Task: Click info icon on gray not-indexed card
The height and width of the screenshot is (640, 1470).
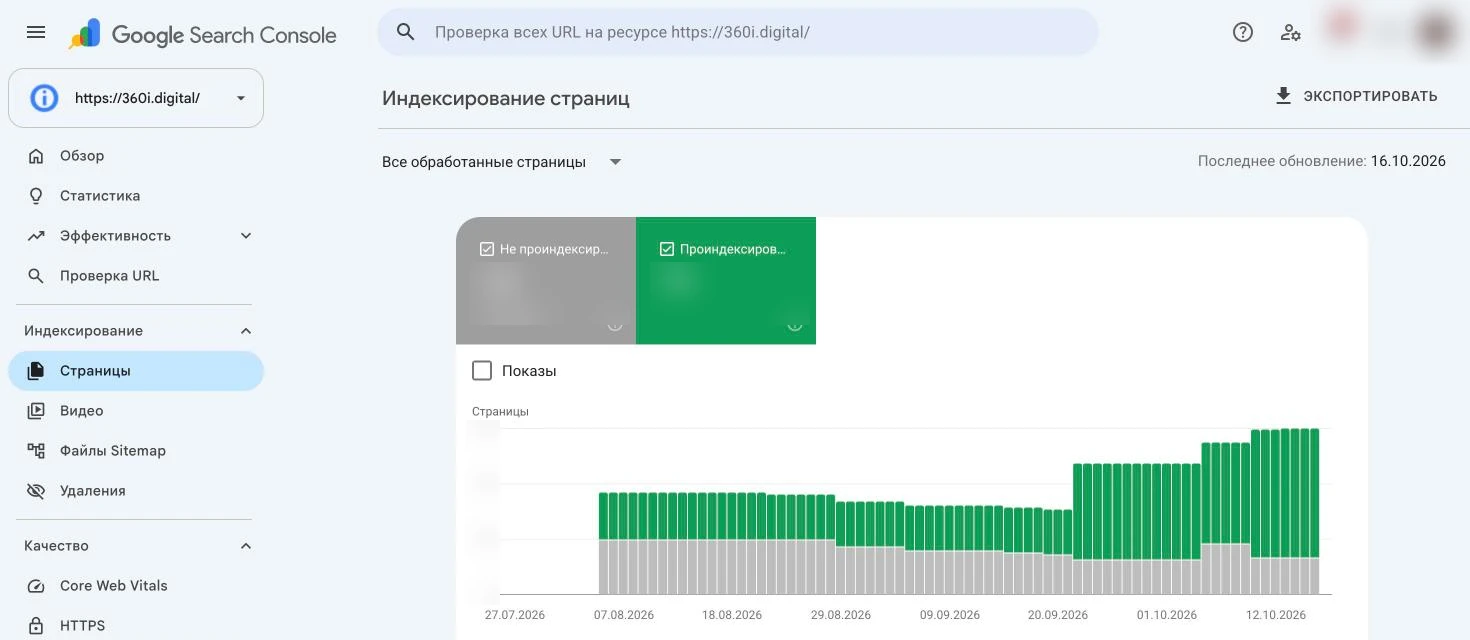Action: [615, 324]
